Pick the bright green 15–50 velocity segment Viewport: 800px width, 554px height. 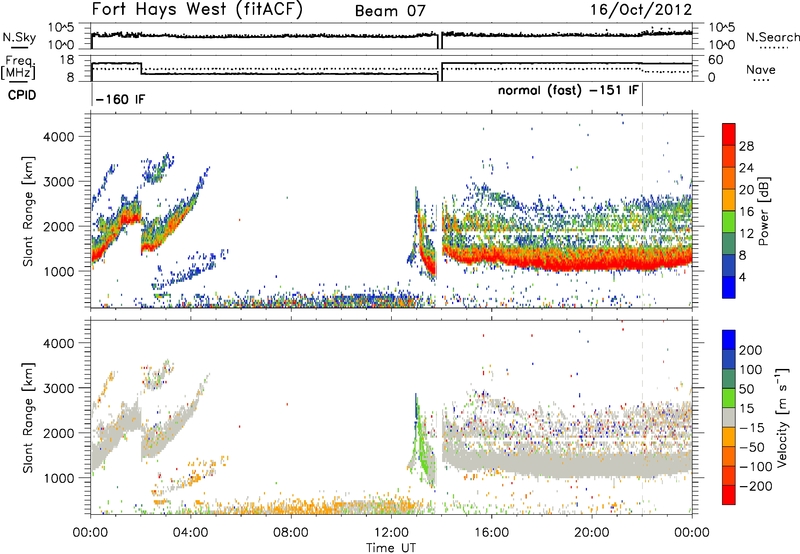(729, 398)
